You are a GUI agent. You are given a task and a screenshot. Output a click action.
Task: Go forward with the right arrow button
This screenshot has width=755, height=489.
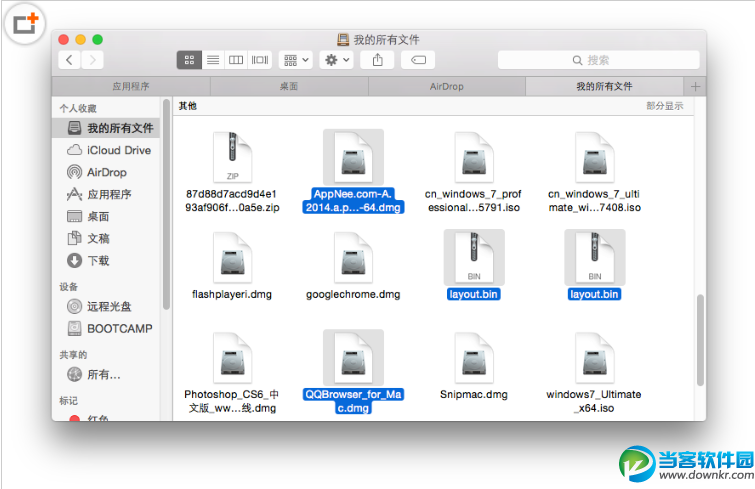coord(92,60)
